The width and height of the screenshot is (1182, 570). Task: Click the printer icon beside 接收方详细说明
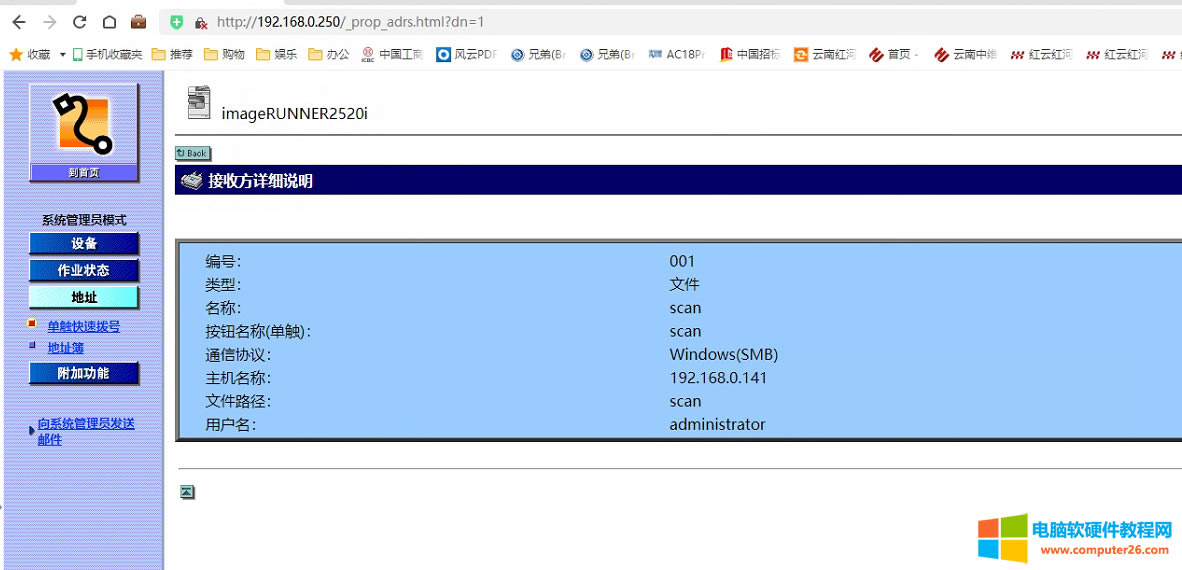[x=192, y=180]
